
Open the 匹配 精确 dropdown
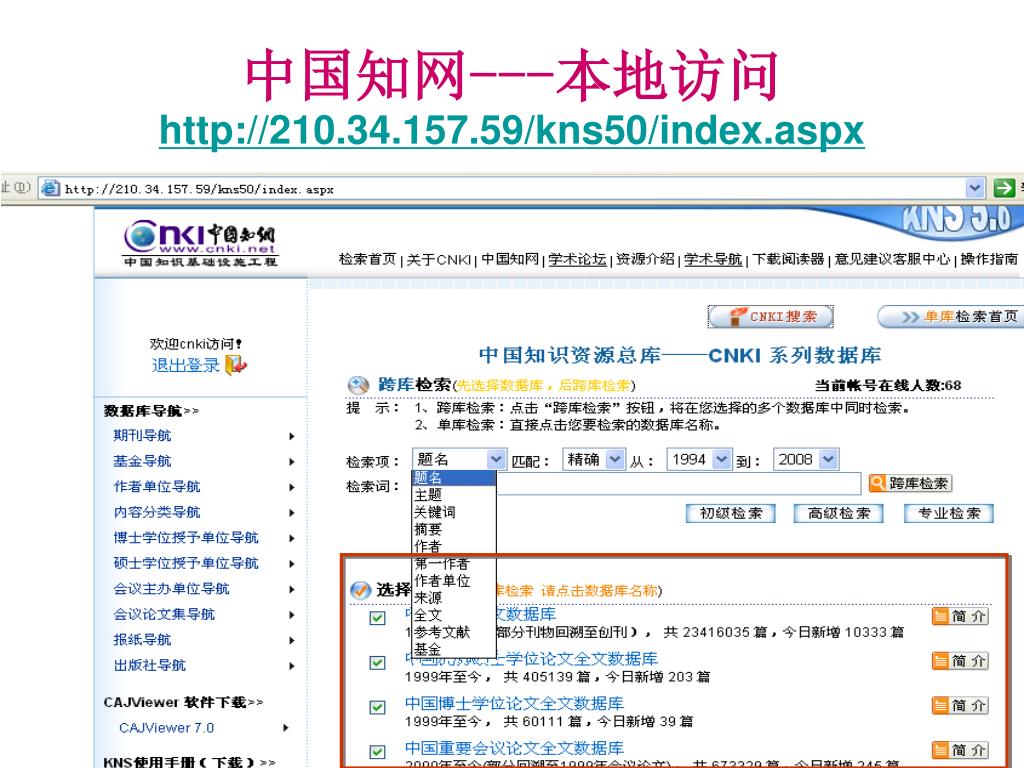pos(593,459)
